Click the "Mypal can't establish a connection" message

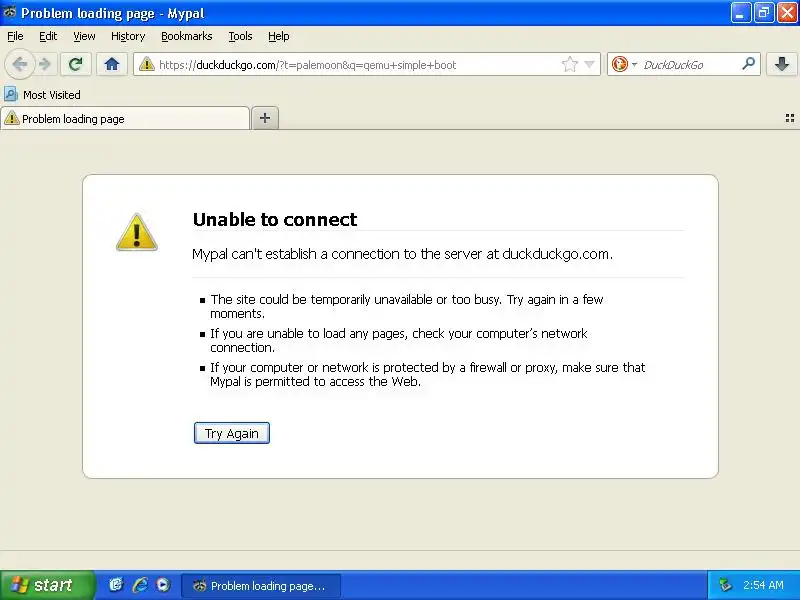(402, 254)
